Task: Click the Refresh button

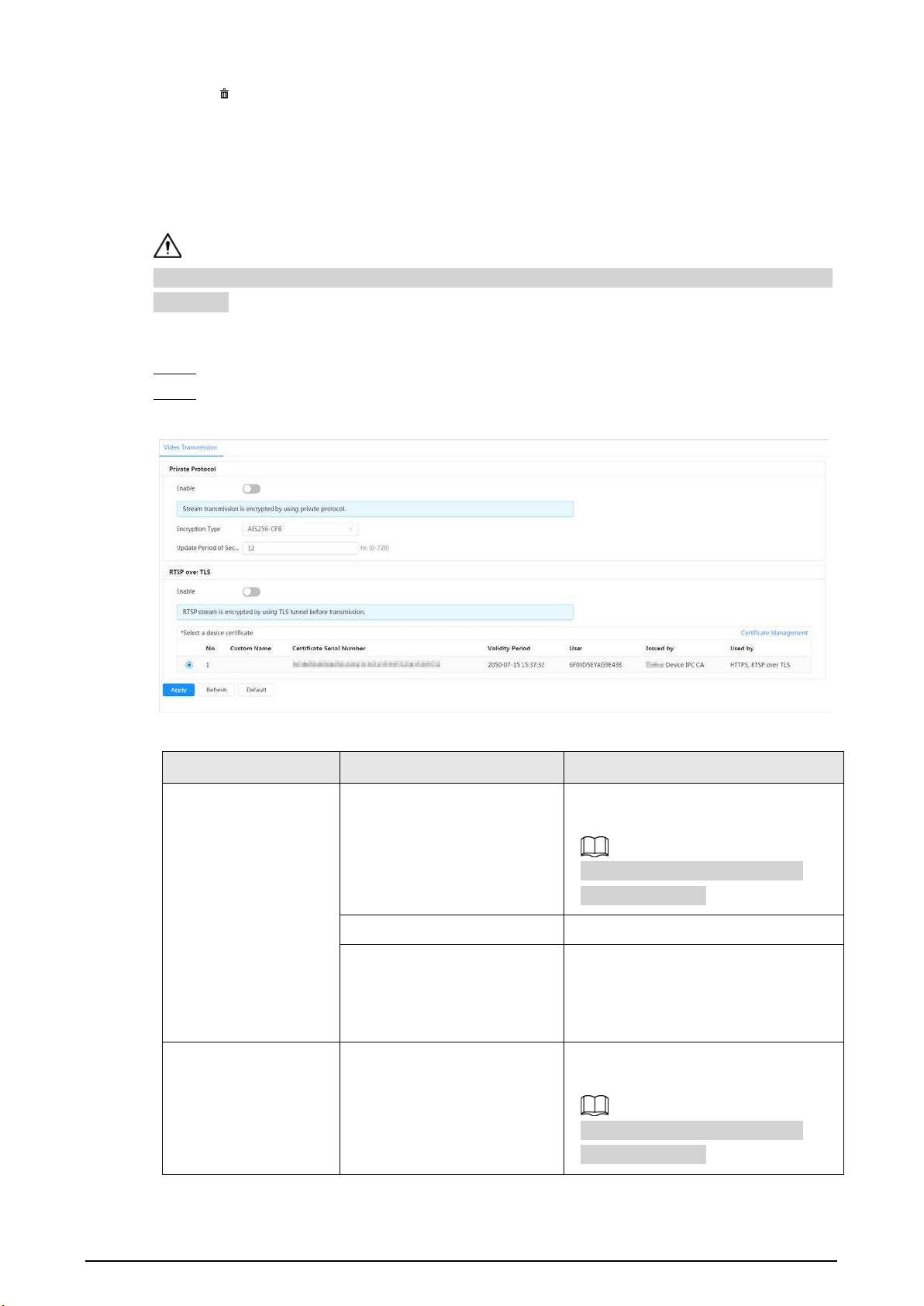Action: click(x=216, y=690)
